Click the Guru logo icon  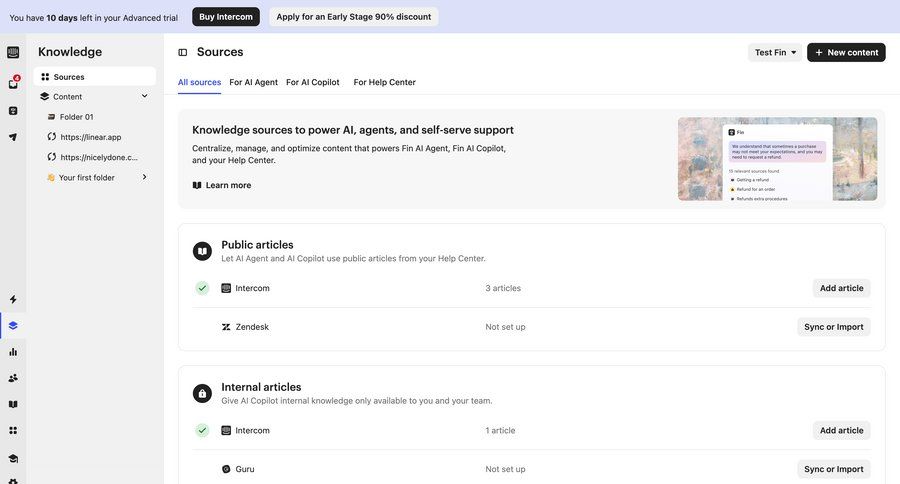(x=226, y=469)
